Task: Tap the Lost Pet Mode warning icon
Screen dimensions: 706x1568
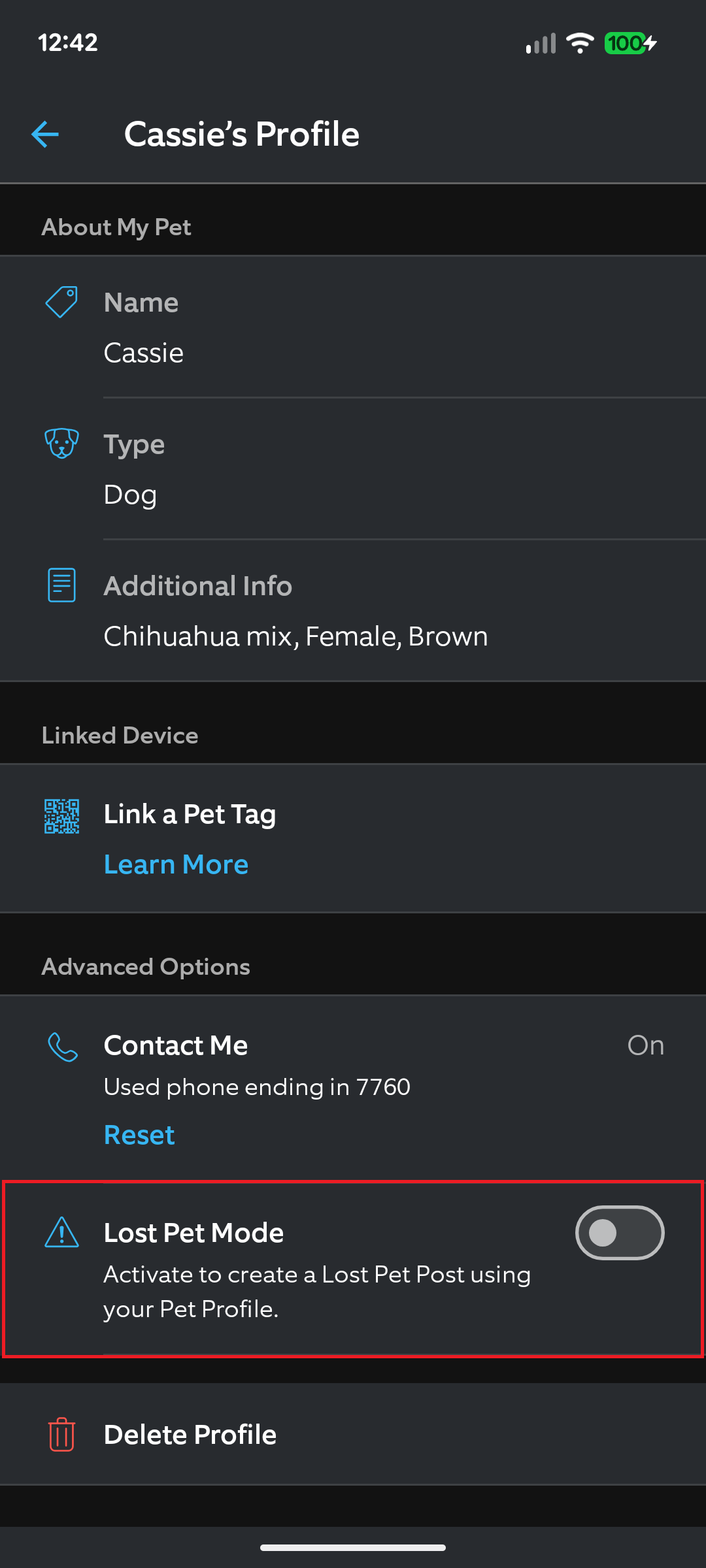Action: (x=61, y=1232)
